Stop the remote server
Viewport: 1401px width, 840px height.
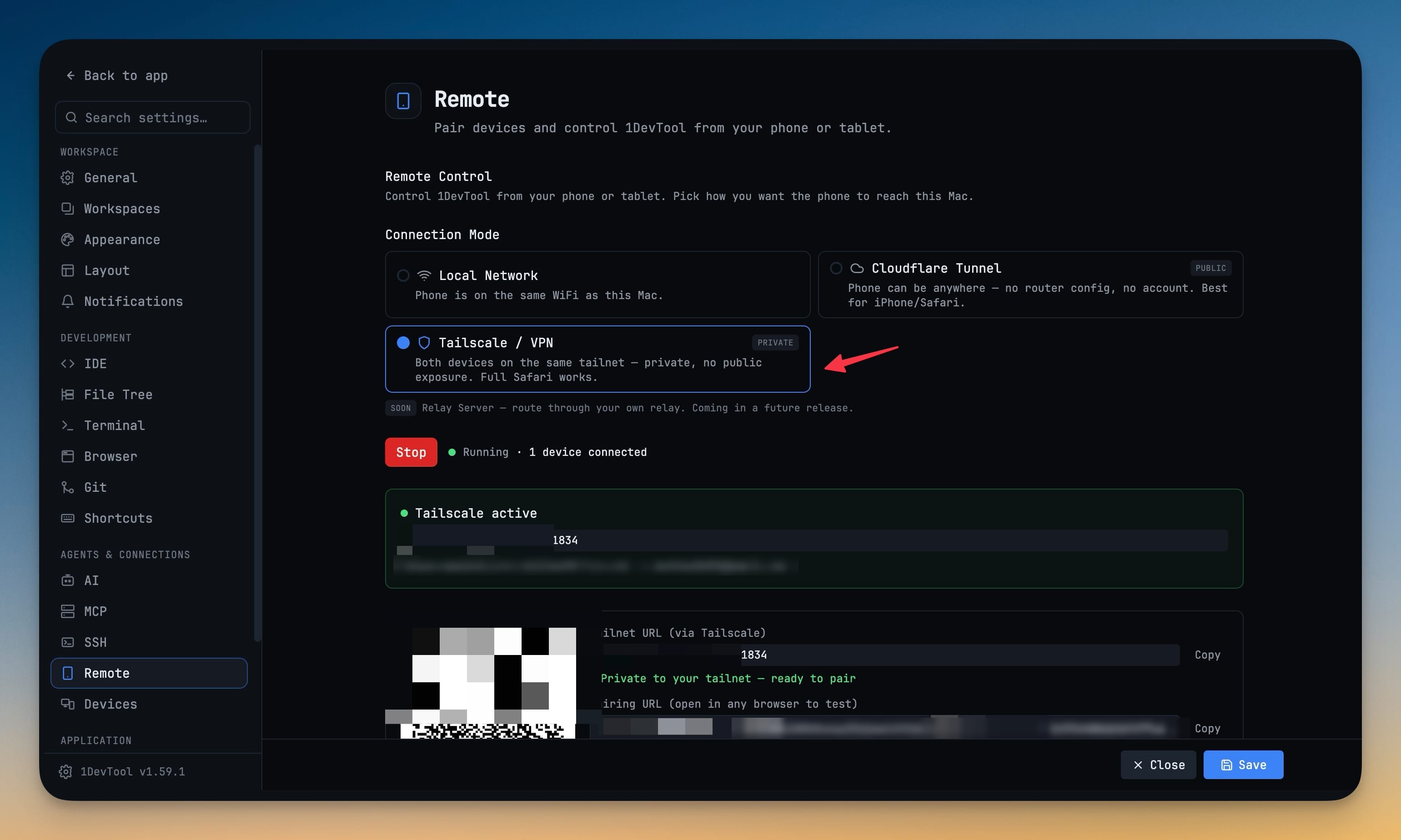coord(411,452)
